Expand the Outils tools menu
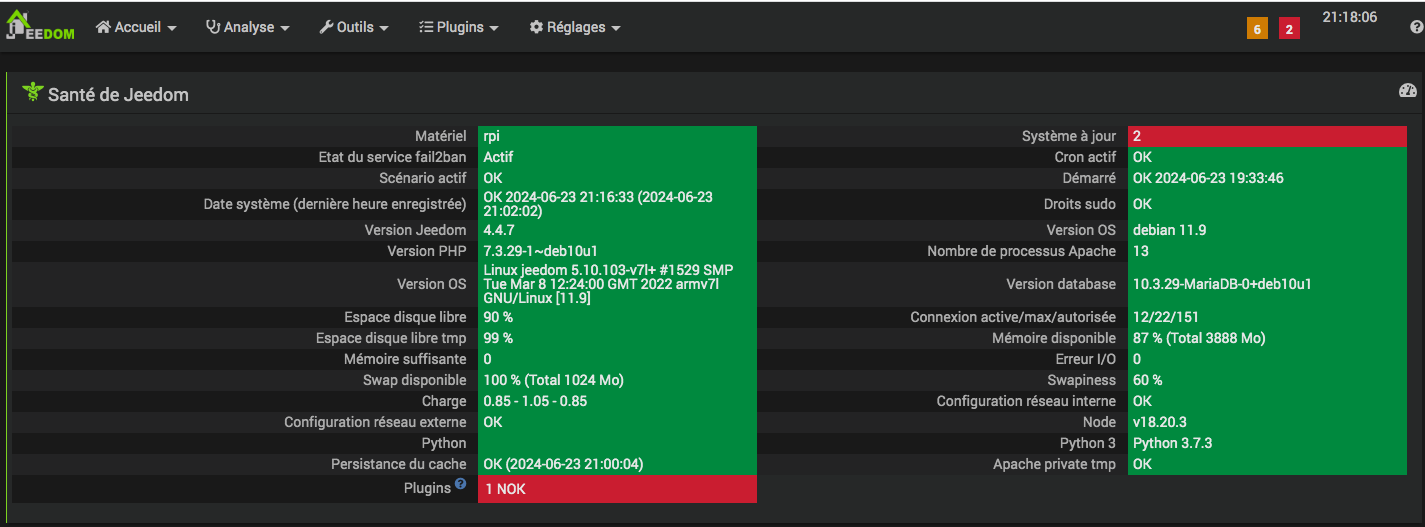 tap(354, 28)
